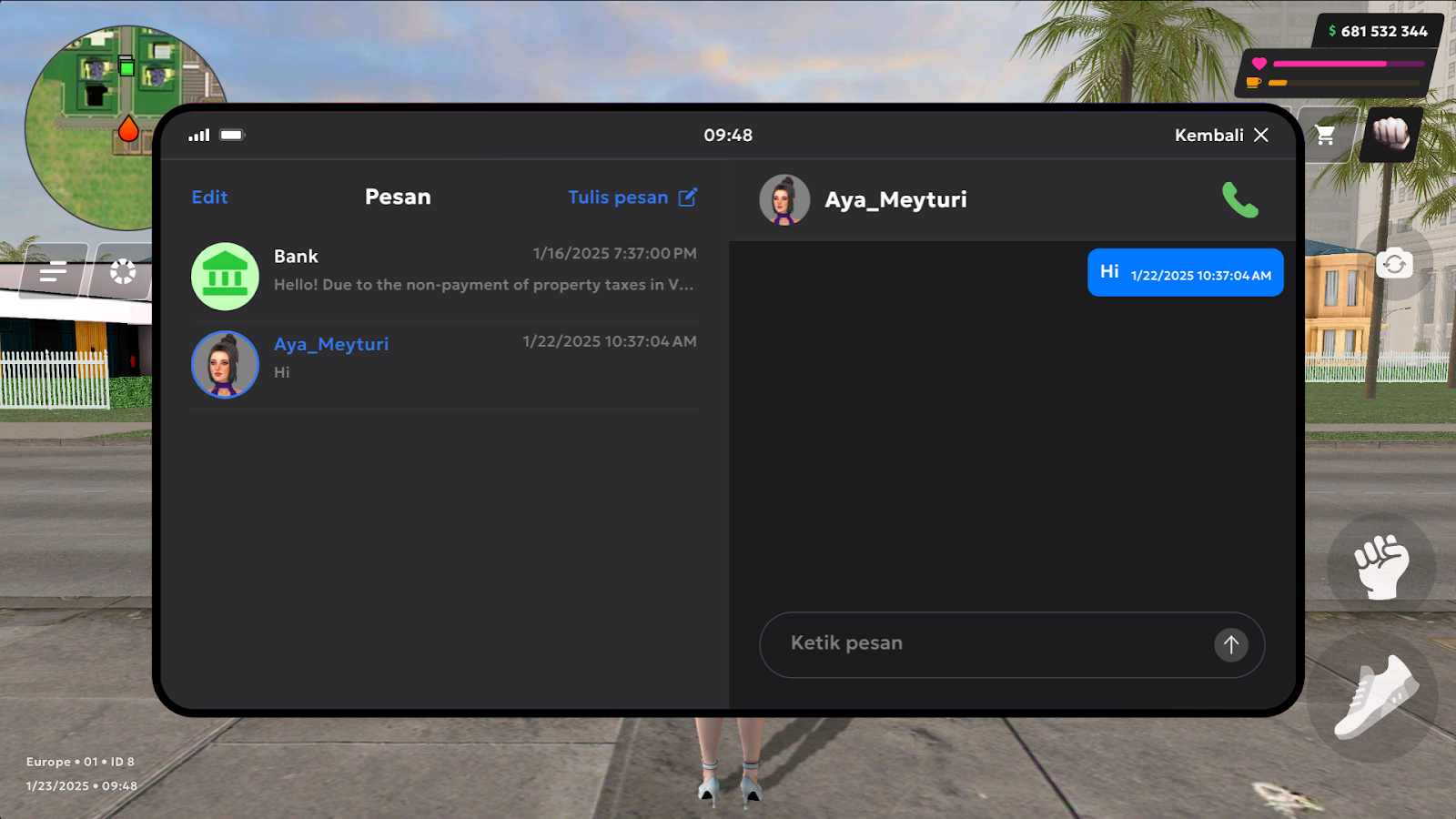Close the phone with Kembali
Viewport: 1456px width, 819px height.
[1221, 136]
